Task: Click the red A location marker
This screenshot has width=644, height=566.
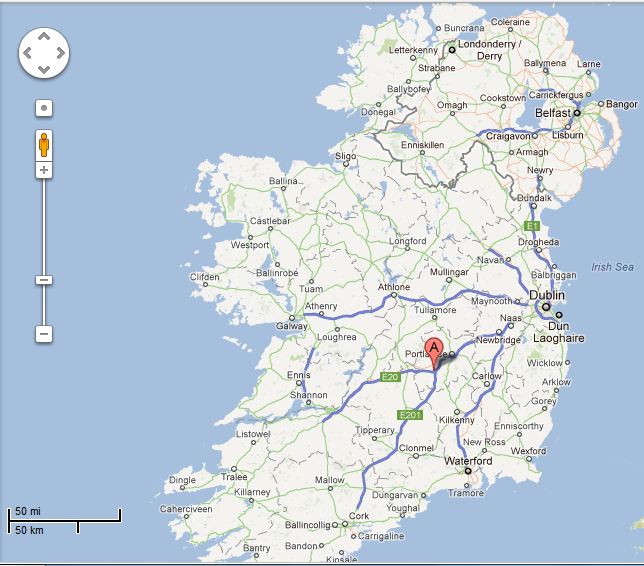Action: pyautogui.click(x=434, y=352)
